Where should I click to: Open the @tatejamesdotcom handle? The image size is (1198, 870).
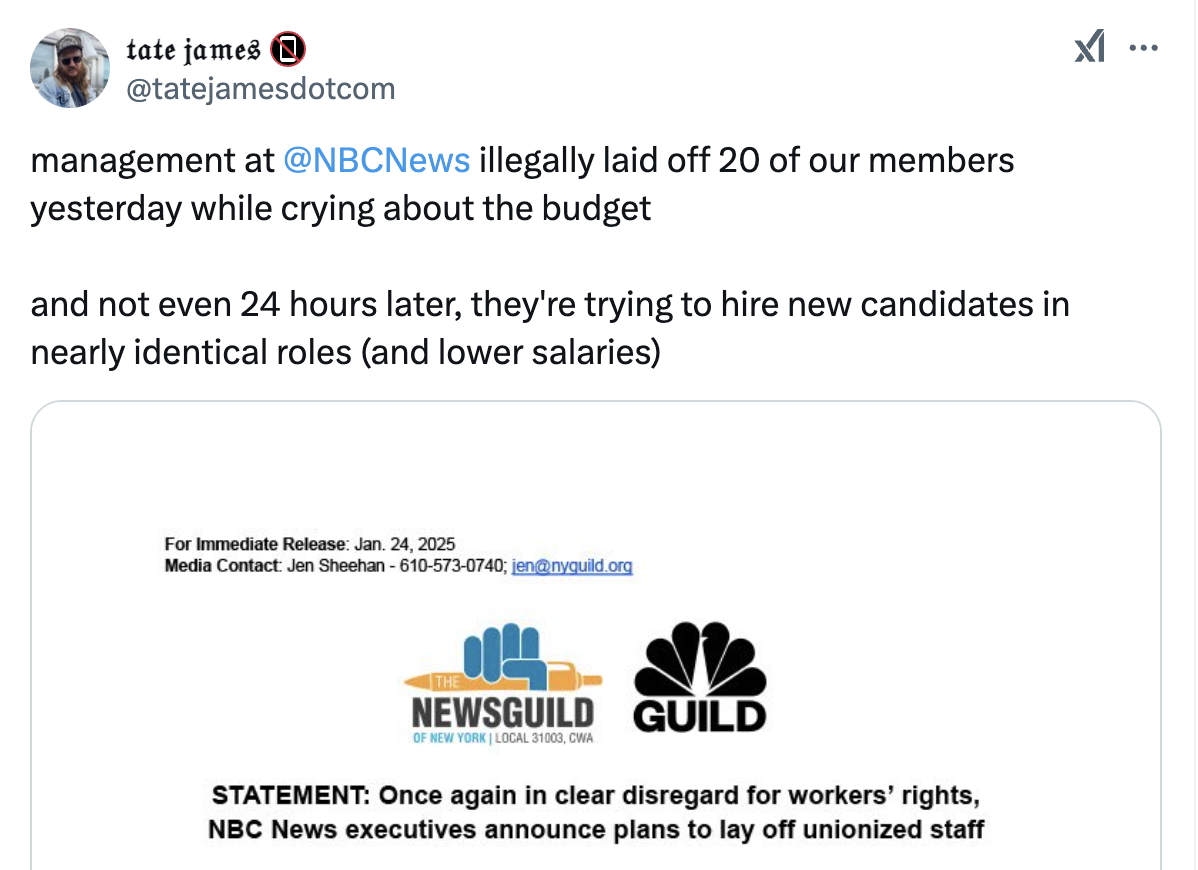click(260, 89)
